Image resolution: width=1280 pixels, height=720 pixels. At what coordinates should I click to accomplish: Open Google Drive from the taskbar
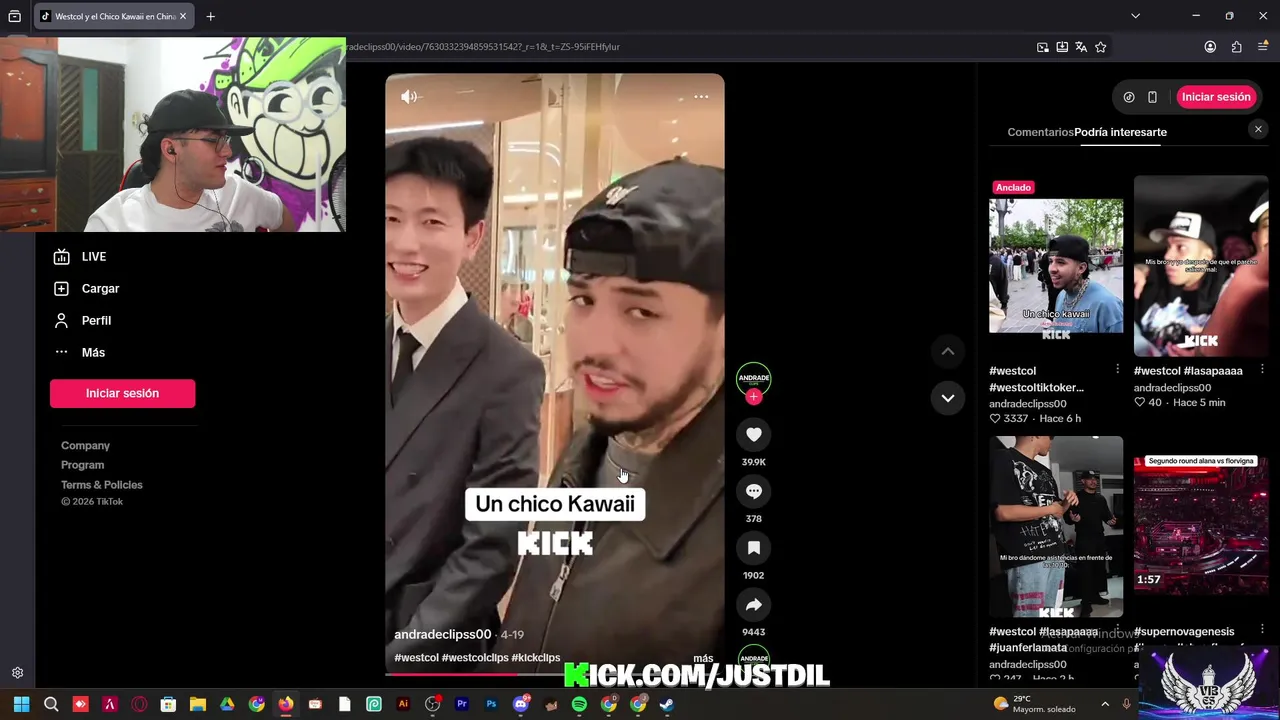(227, 704)
